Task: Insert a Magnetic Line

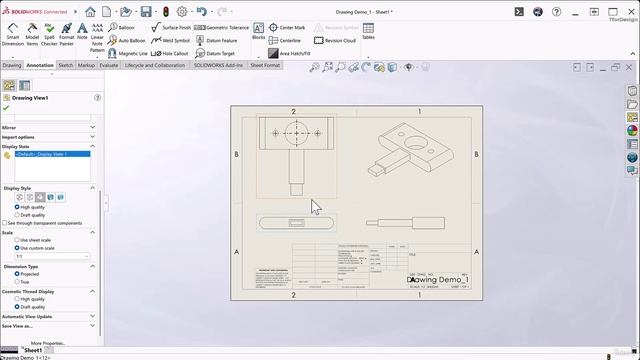Action: point(127,53)
